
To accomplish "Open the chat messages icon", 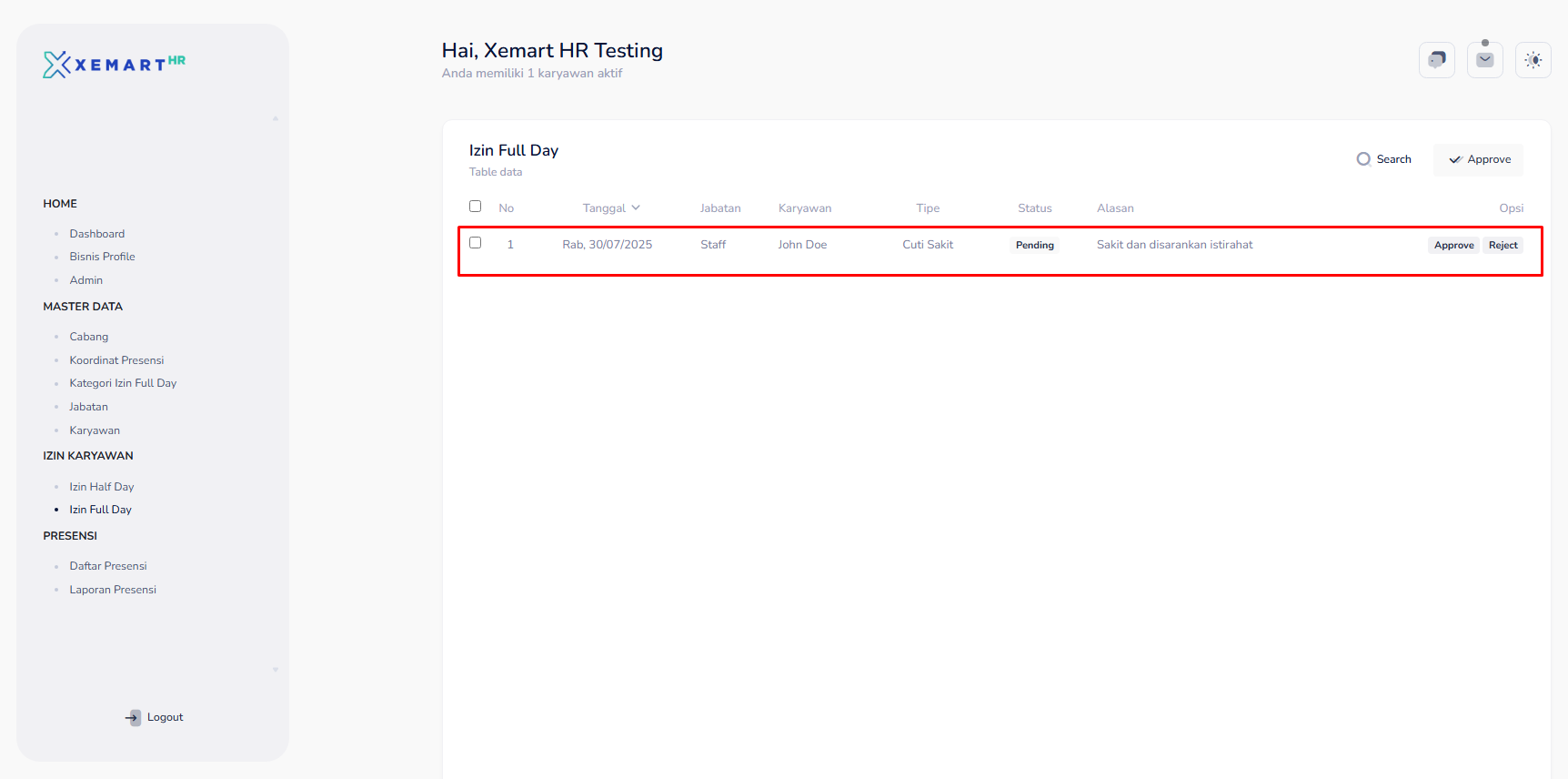I will click(x=1436, y=60).
